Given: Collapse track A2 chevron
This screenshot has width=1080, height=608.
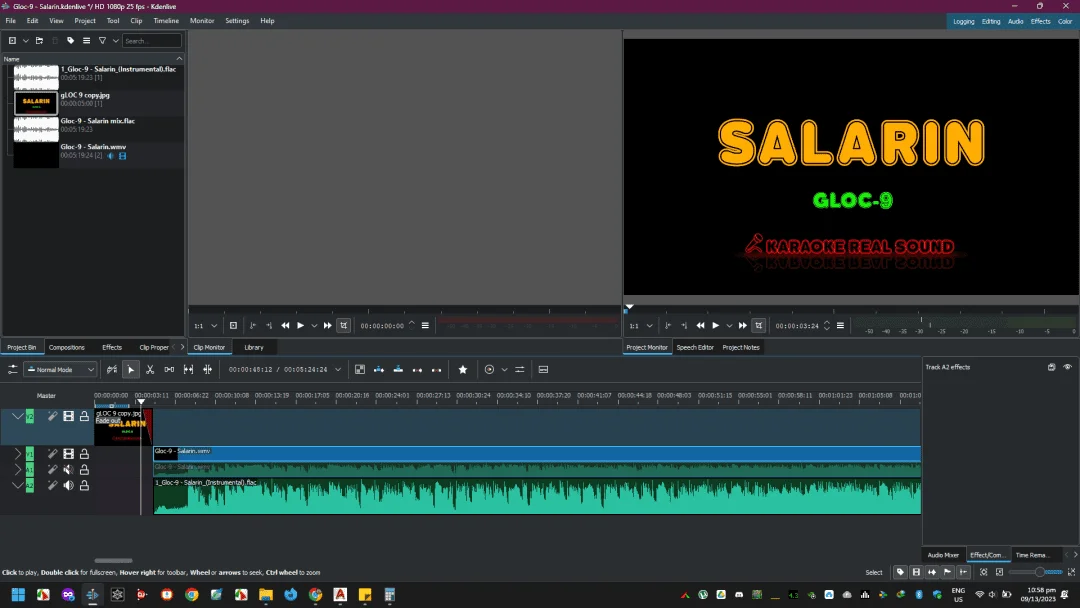Looking at the screenshot, I should coord(17,485).
